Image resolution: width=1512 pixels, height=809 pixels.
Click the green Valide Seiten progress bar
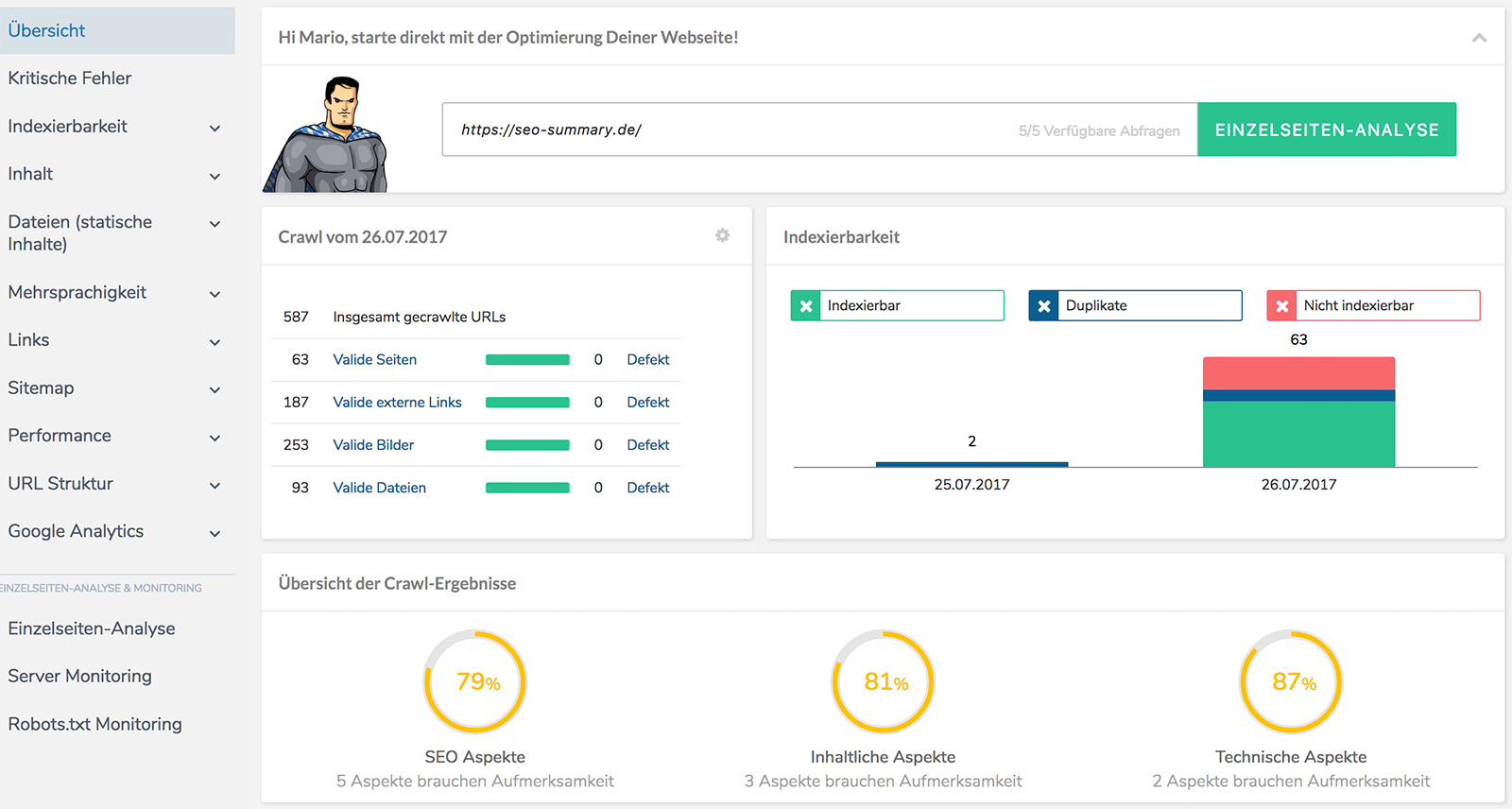point(527,360)
